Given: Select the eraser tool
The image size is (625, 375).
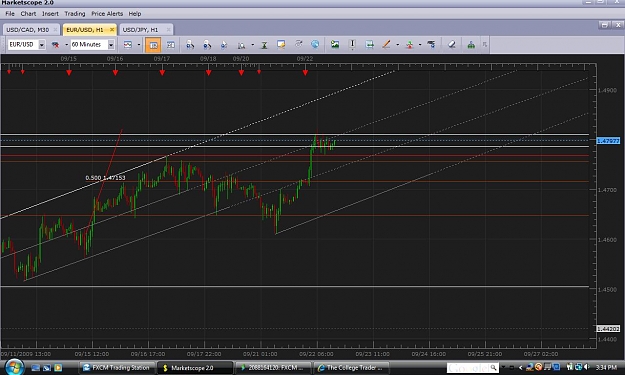Looking at the screenshot, I should pyautogui.click(x=452, y=44).
